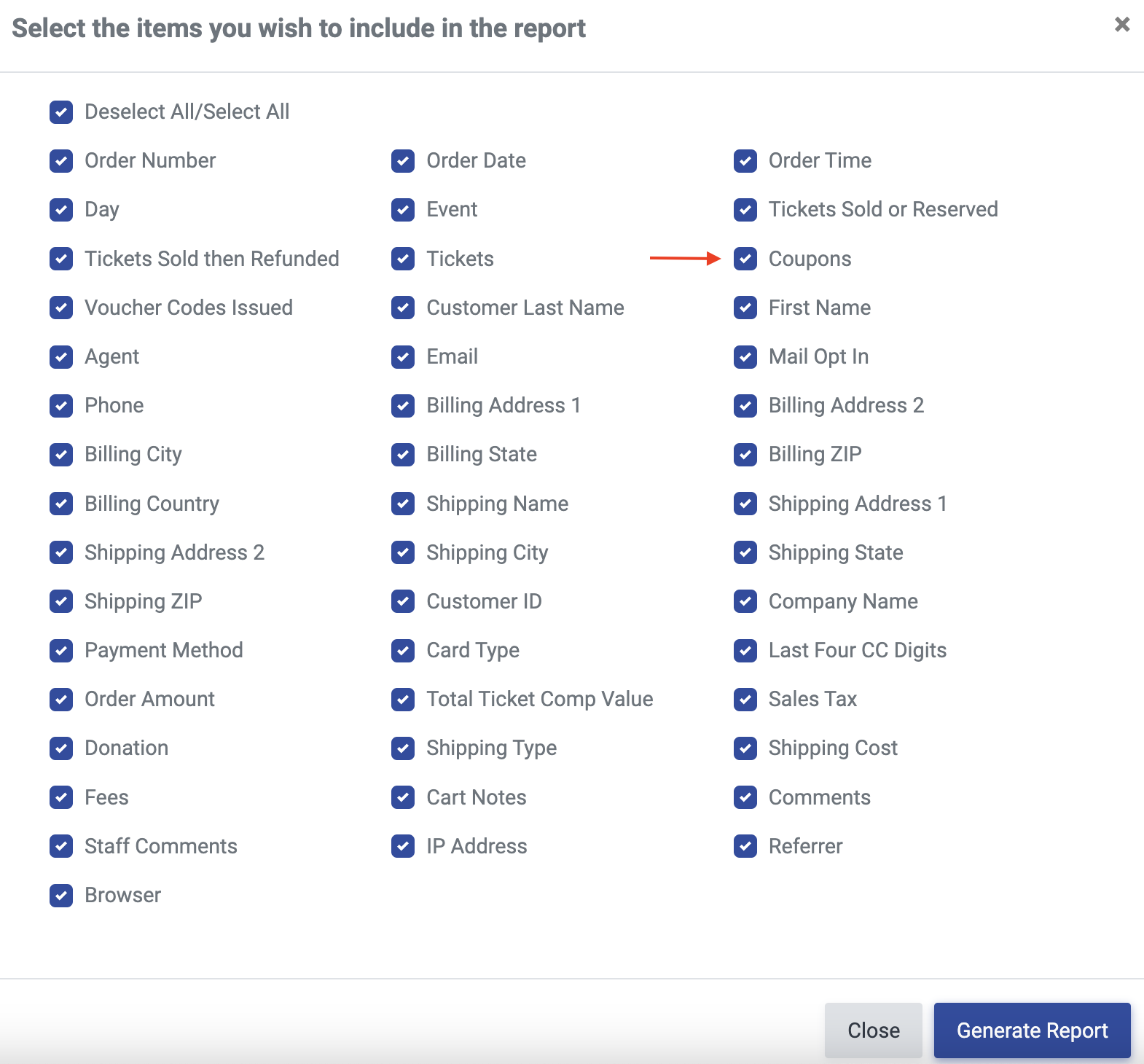The height and width of the screenshot is (1064, 1144).
Task: Toggle the Shipping Cost checkbox
Action: (x=745, y=748)
